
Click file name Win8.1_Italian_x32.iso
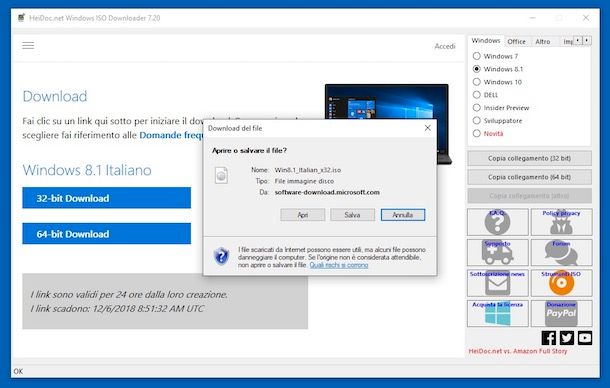(308, 170)
